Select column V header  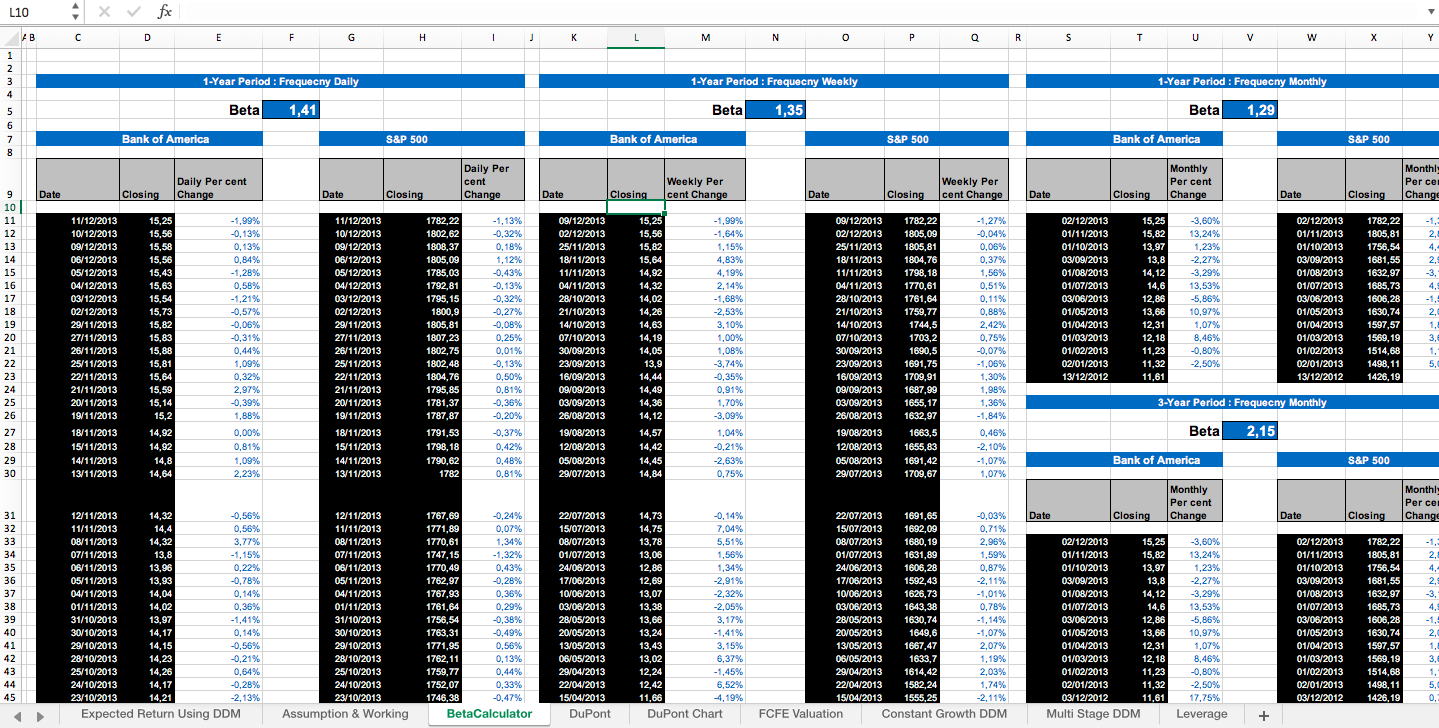pyautogui.click(x=1250, y=38)
